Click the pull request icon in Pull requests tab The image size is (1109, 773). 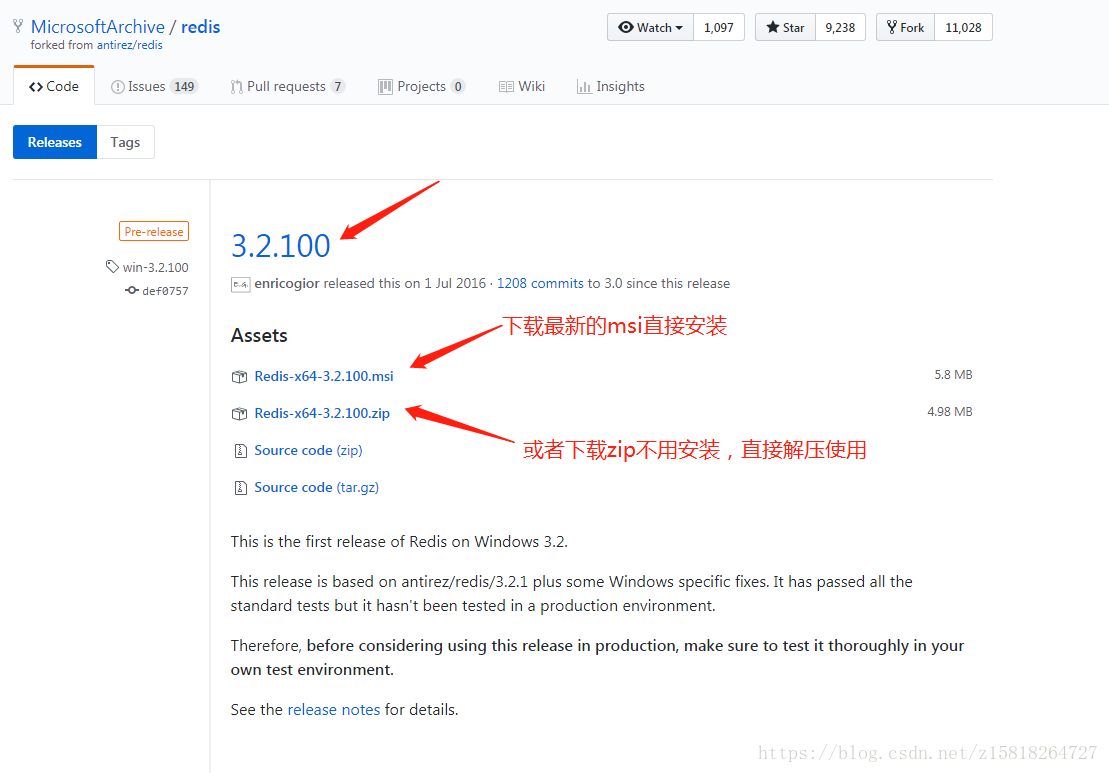[236, 87]
